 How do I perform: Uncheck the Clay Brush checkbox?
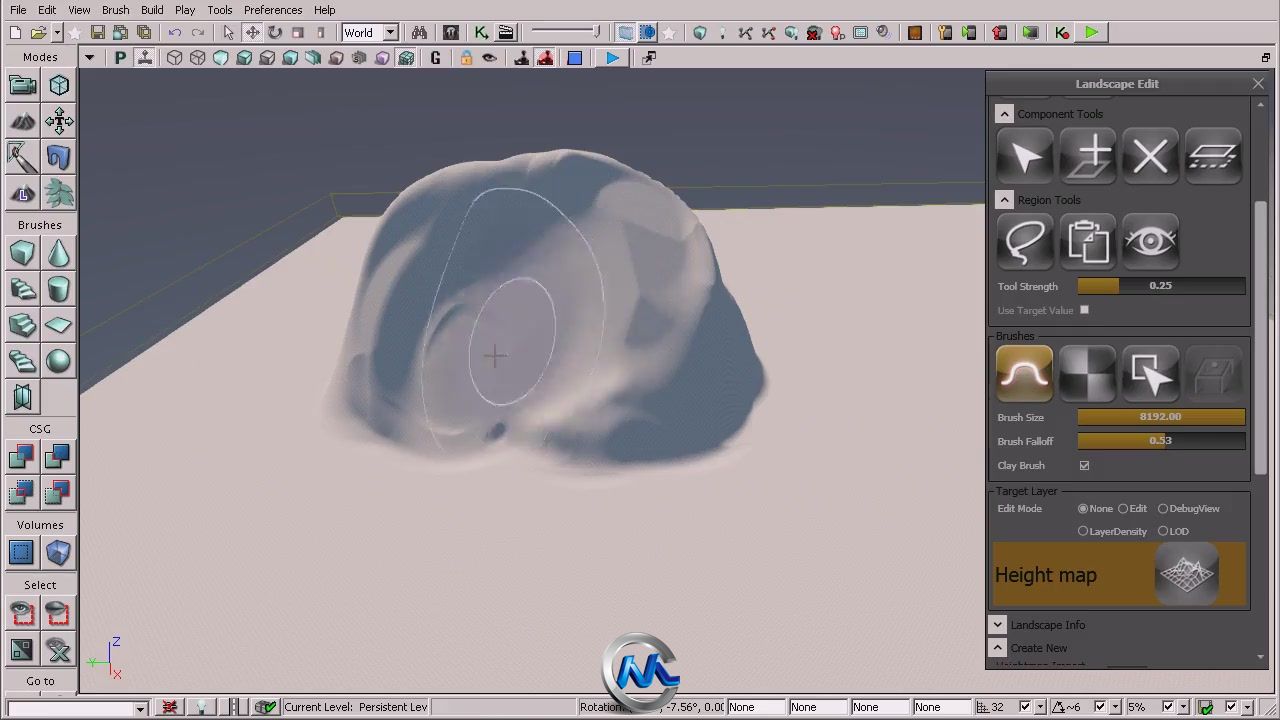pyautogui.click(x=1084, y=465)
